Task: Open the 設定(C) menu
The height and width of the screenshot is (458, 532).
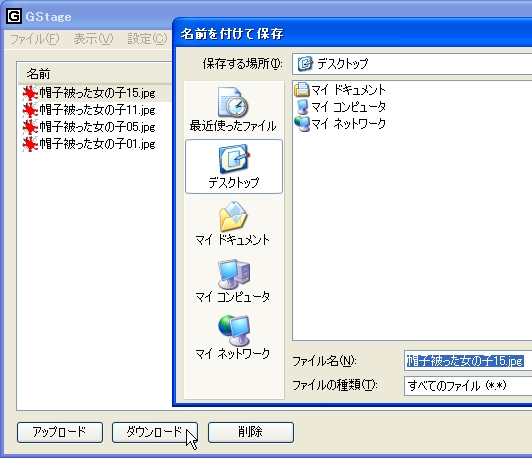Action: (147, 39)
